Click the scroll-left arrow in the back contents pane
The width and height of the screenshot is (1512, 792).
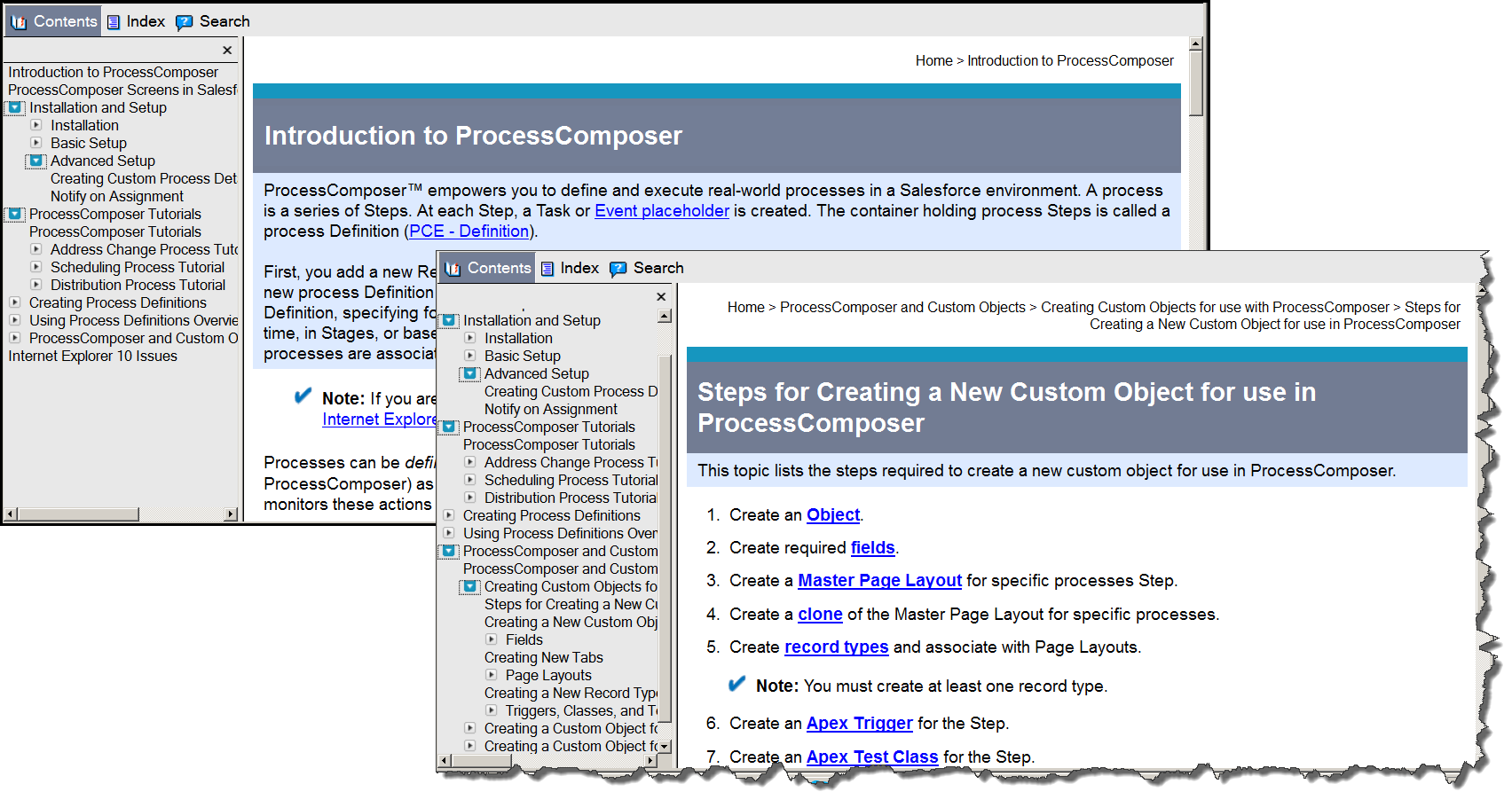pos(11,514)
